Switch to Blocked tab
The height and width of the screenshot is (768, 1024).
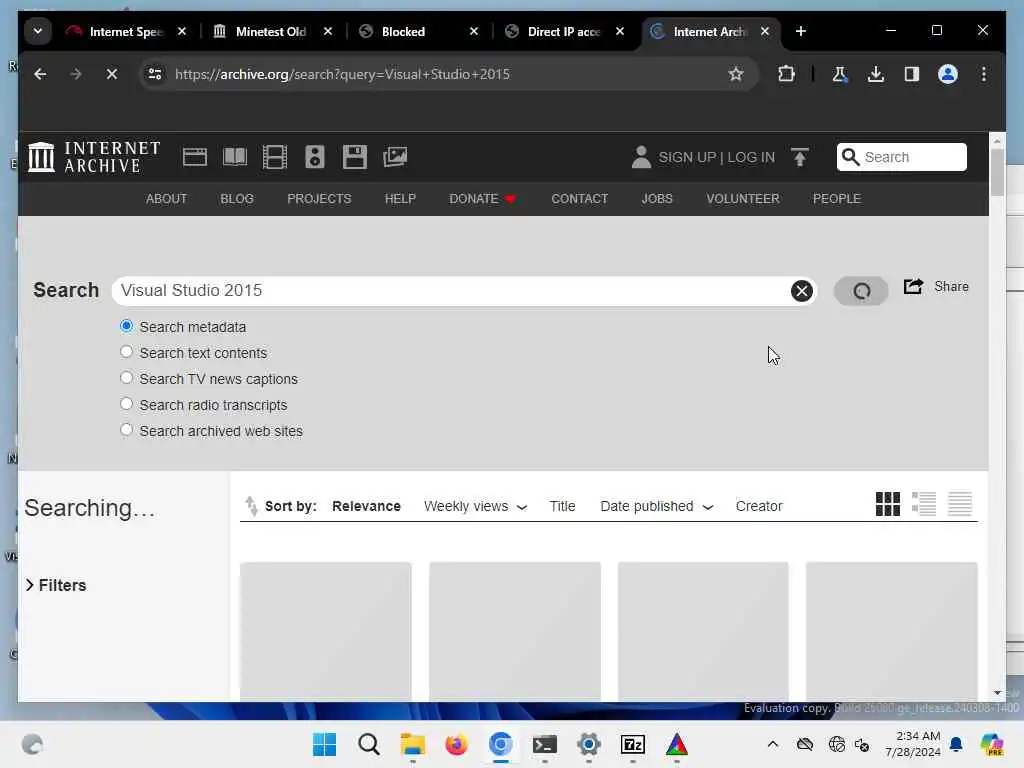[418, 31]
